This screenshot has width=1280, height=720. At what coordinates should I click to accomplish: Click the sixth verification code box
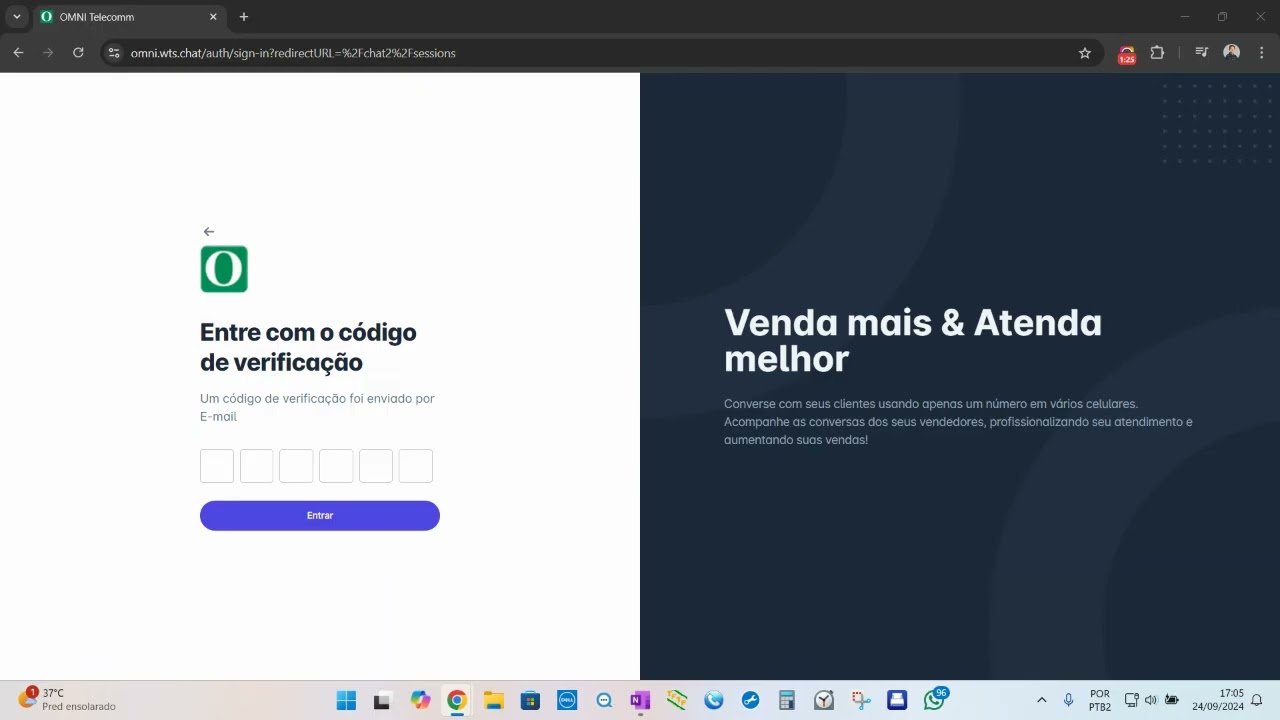(x=415, y=466)
